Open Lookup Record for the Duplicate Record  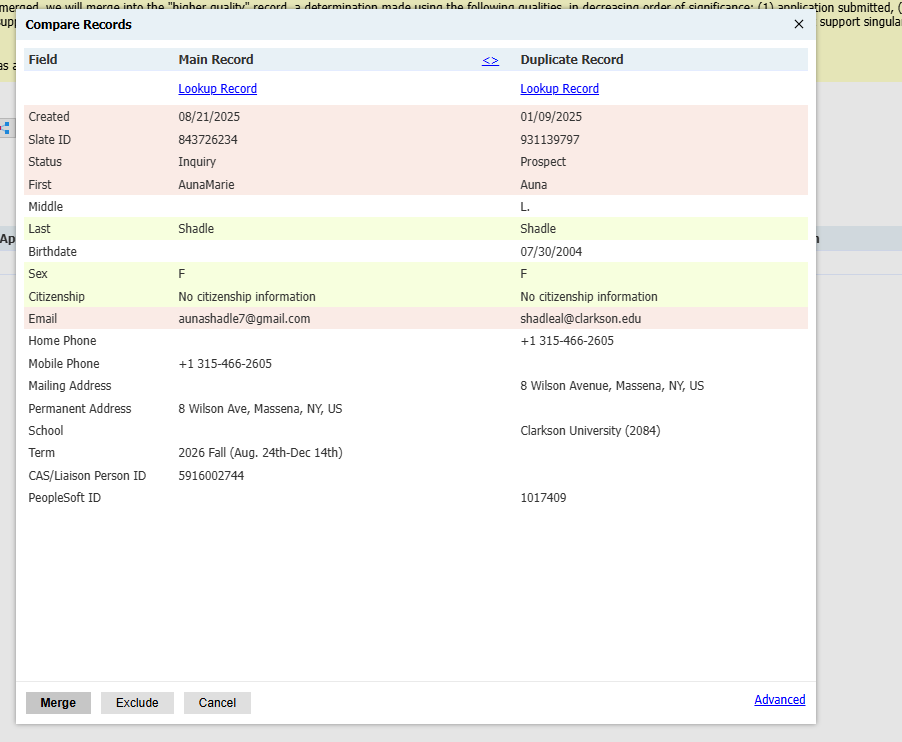(x=559, y=88)
